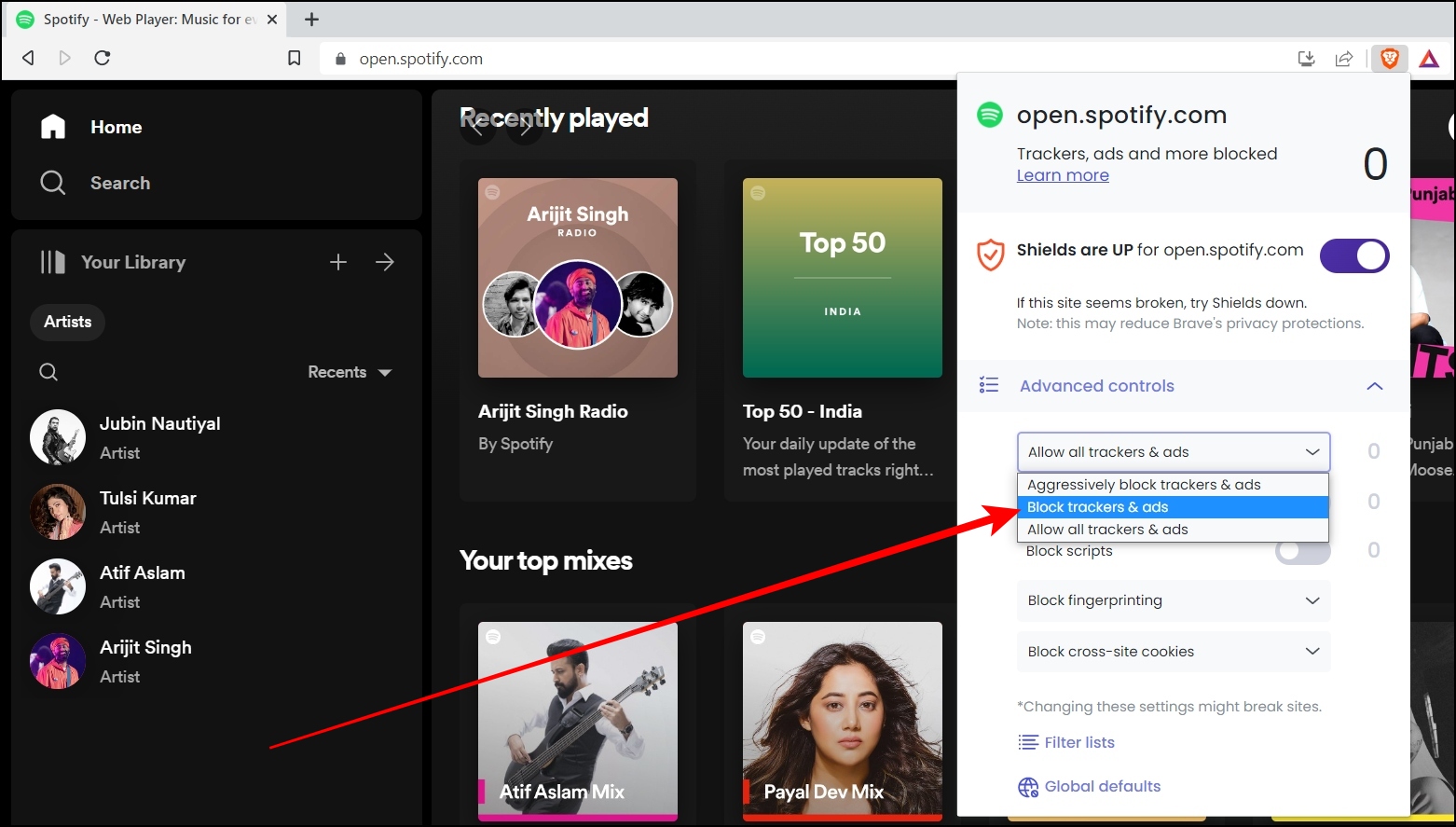Select Aggressively block trackers & ads
1456x827 pixels.
click(1173, 485)
